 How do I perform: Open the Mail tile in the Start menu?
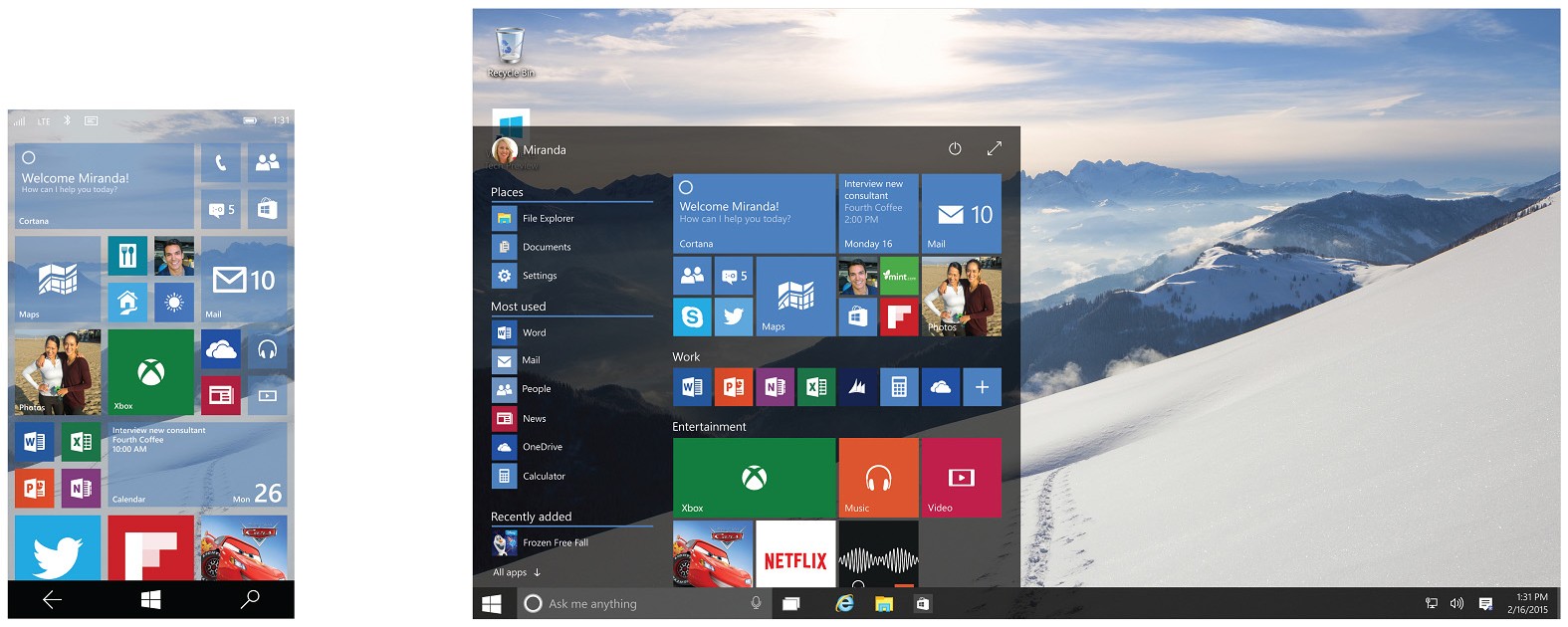[962, 213]
